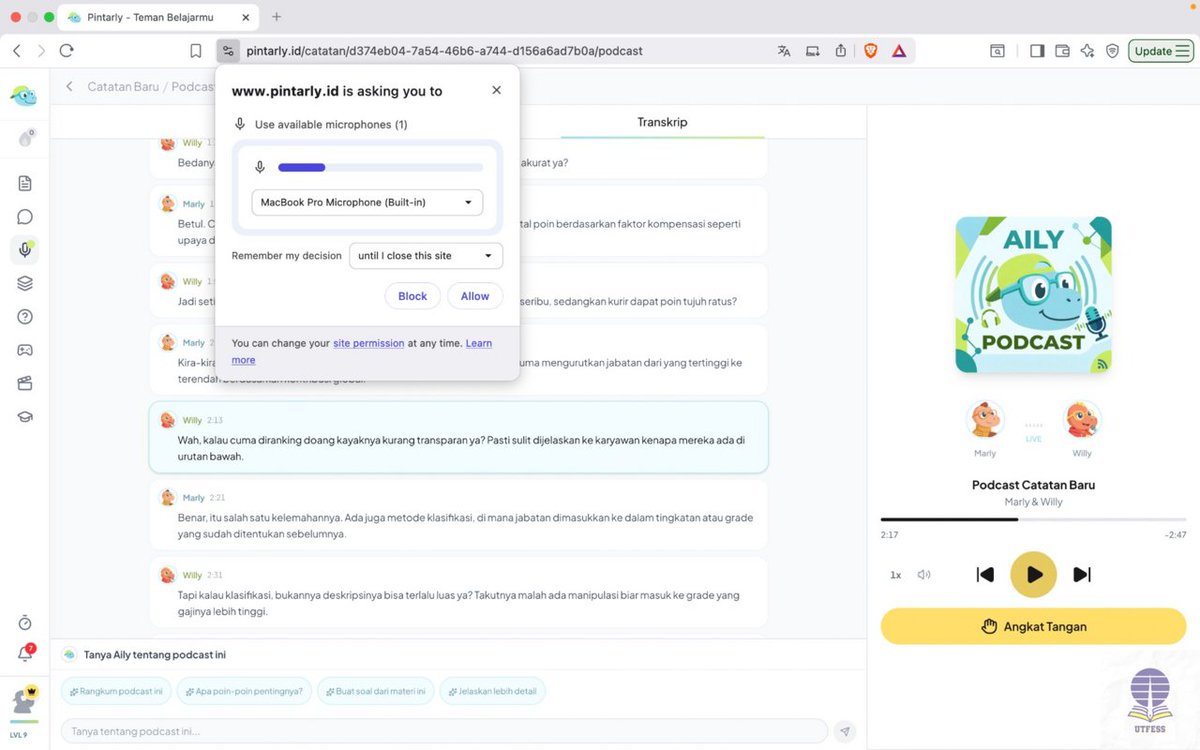Screen dimensions: 1200x750
Task: Allow microphone access for pintarly.id
Action: (475, 296)
